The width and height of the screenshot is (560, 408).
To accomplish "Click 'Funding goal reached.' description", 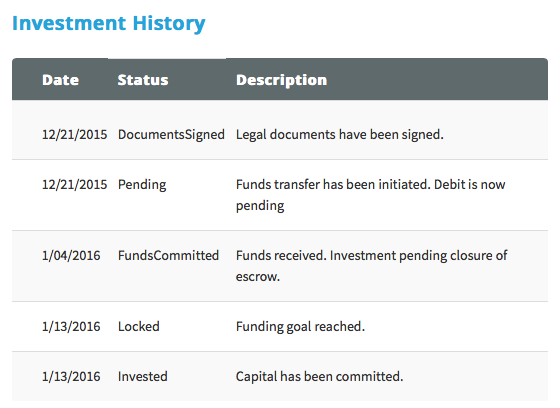I will [300, 327].
